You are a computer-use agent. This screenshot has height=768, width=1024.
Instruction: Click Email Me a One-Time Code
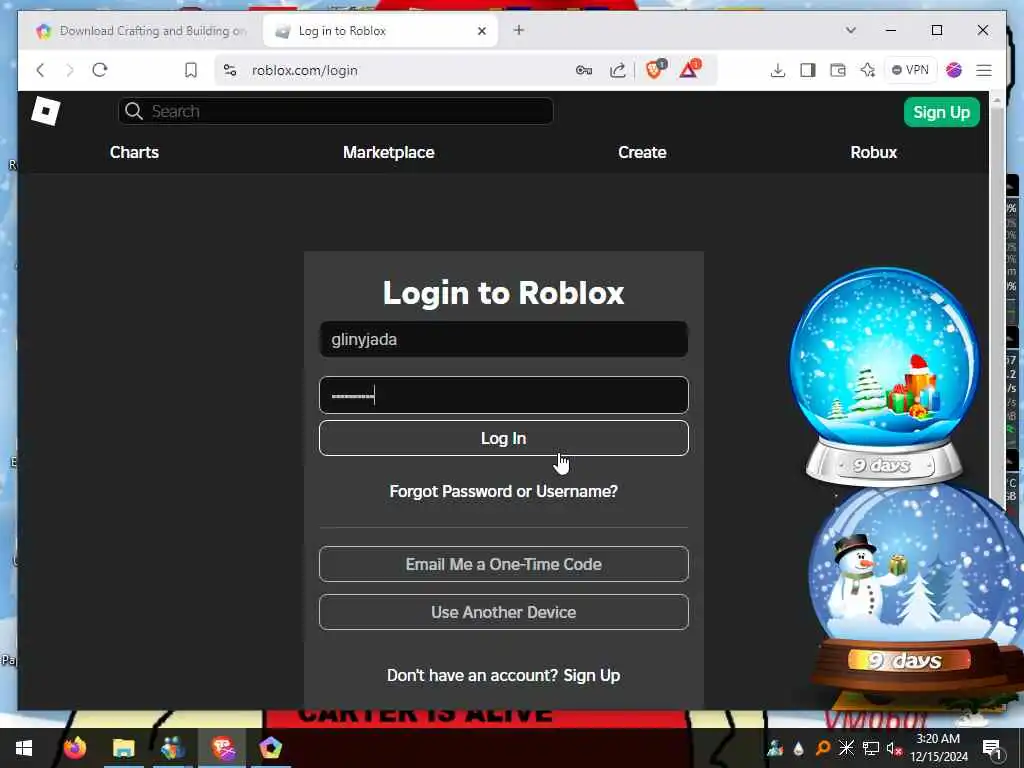[504, 564]
